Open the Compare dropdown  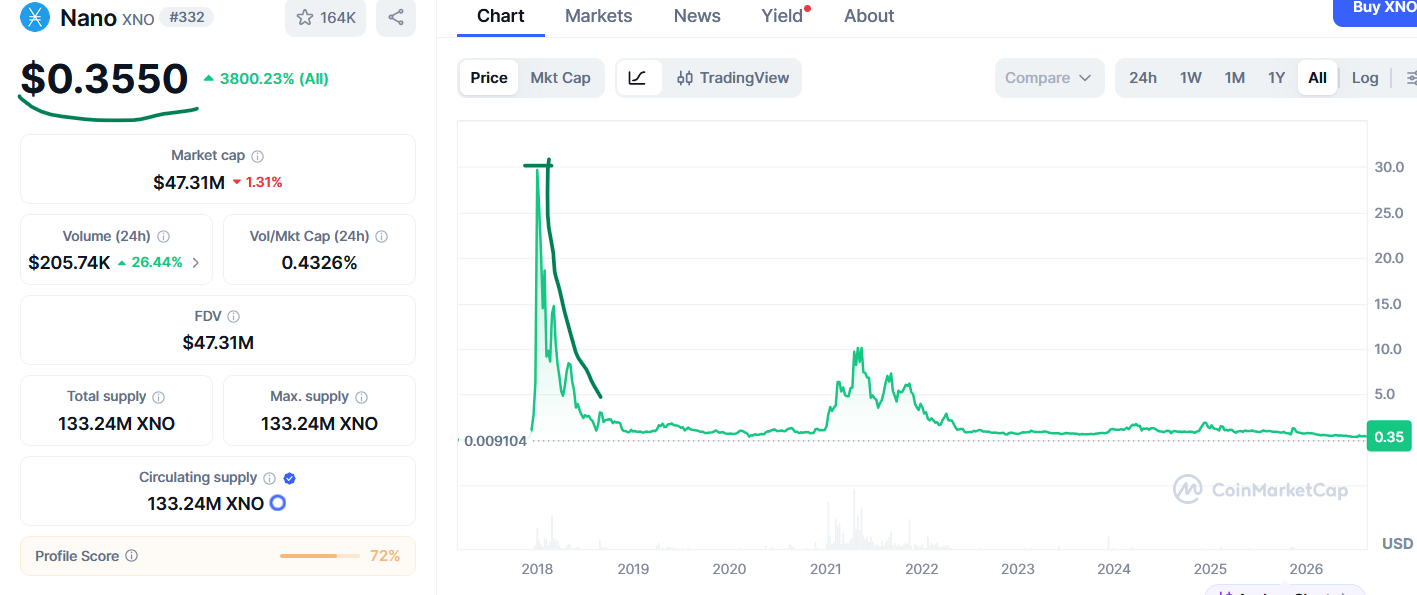pos(1049,78)
